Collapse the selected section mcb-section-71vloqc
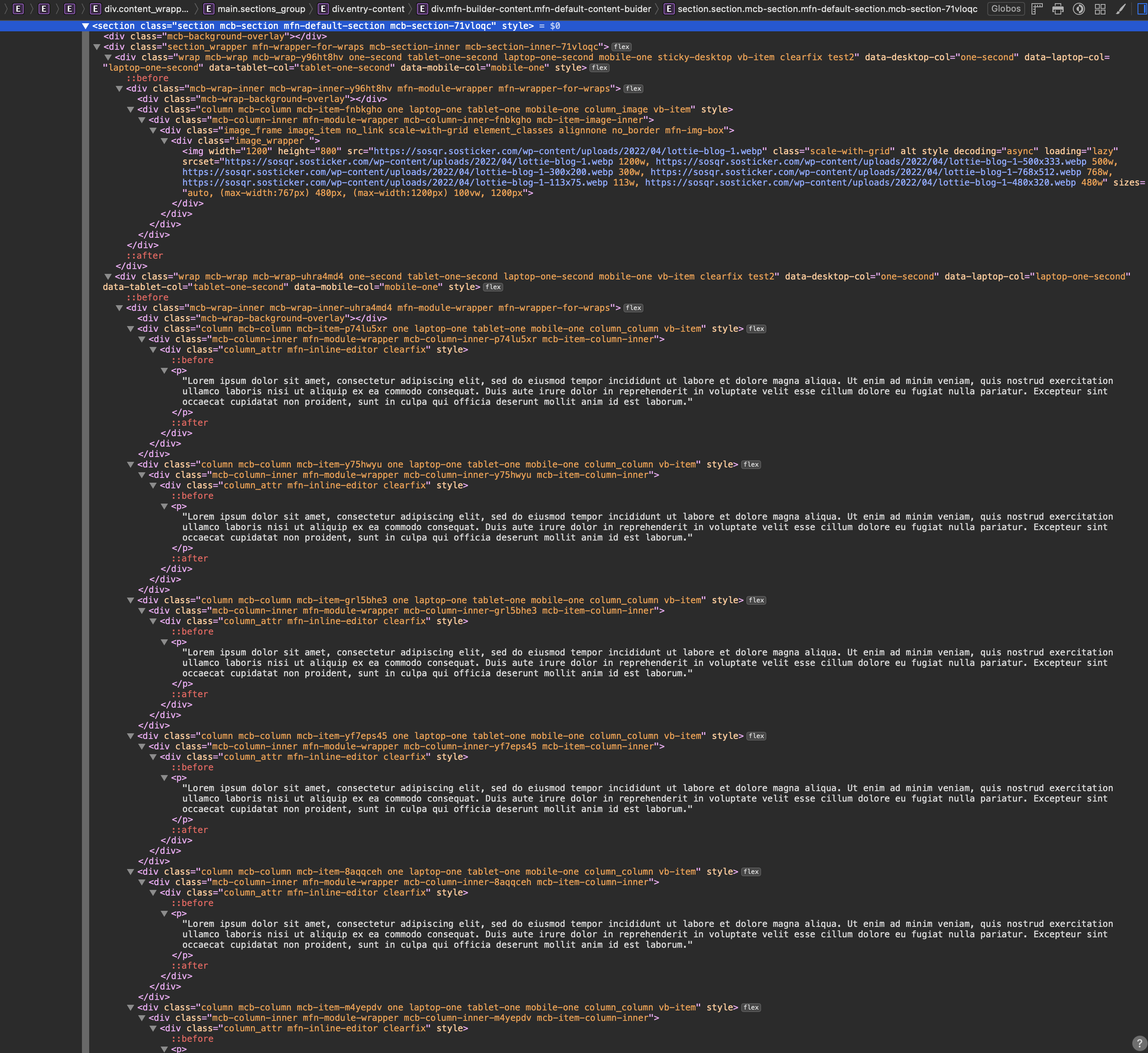This screenshot has width=1148, height=1053. pyautogui.click(x=86, y=26)
